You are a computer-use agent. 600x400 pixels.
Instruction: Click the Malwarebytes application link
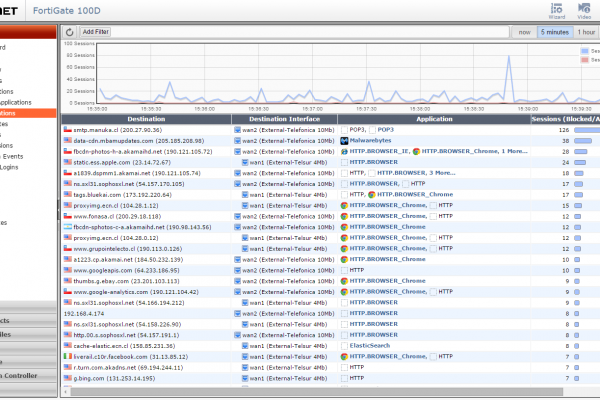click(370, 140)
